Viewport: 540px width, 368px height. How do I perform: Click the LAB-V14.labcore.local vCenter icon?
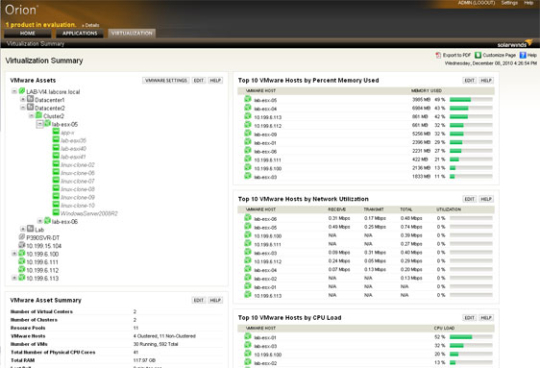[x=22, y=91]
